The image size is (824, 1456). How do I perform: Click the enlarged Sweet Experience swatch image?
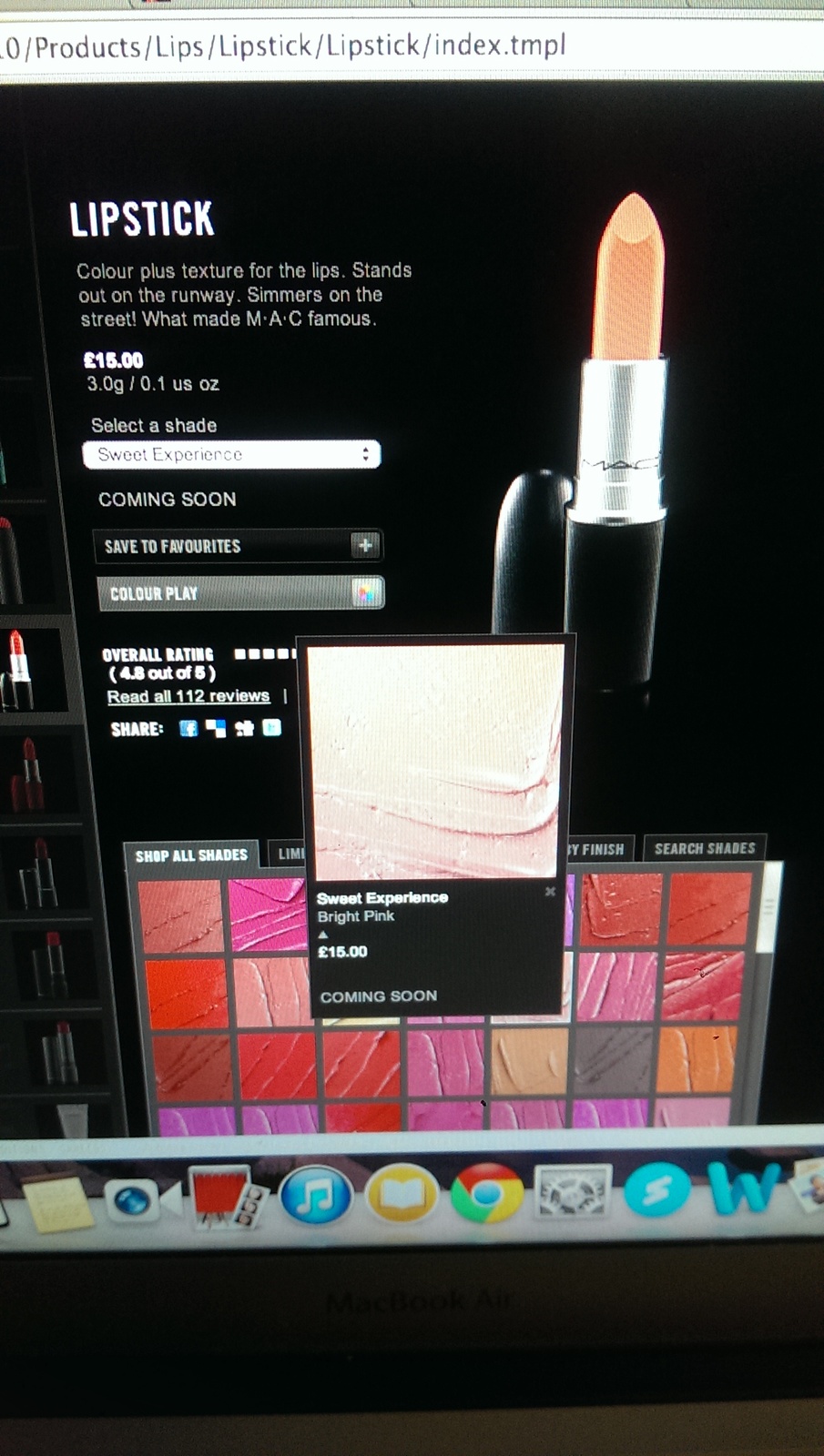tap(435, 761)
